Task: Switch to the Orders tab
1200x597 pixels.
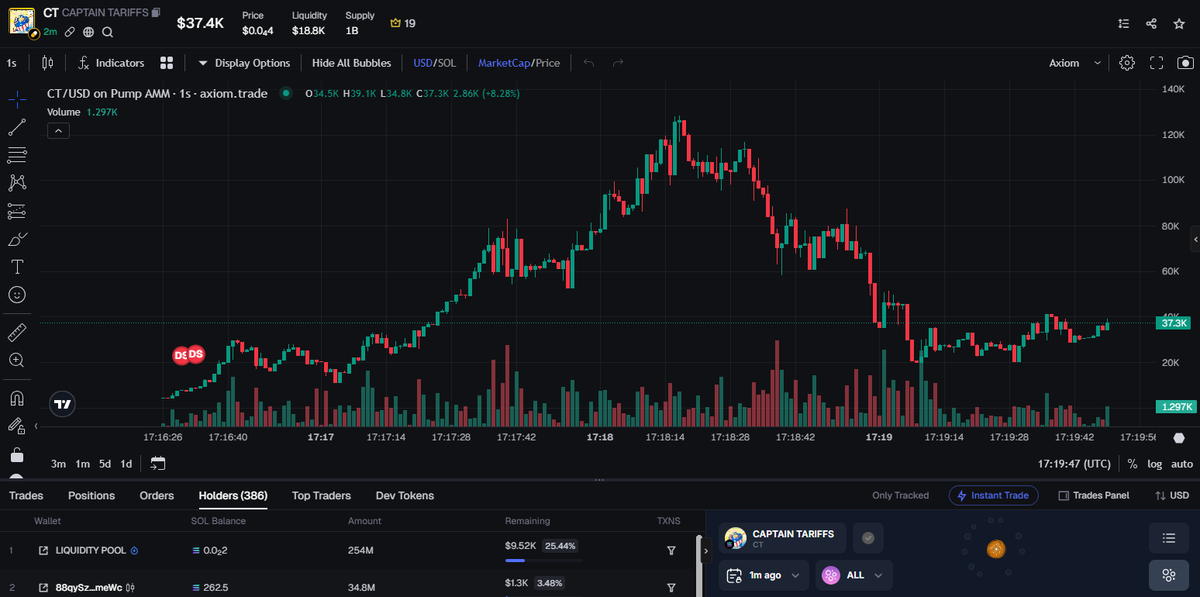Action: click(157, 495)
